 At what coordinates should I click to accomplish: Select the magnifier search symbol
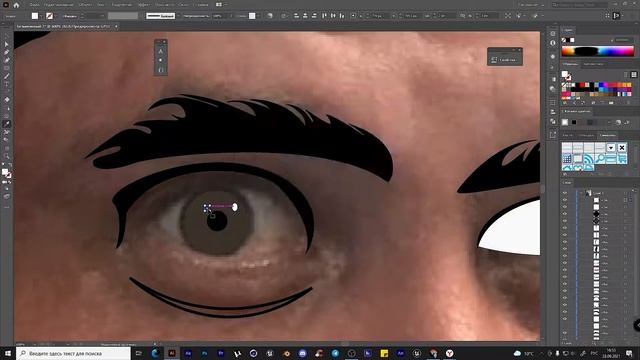600,159
